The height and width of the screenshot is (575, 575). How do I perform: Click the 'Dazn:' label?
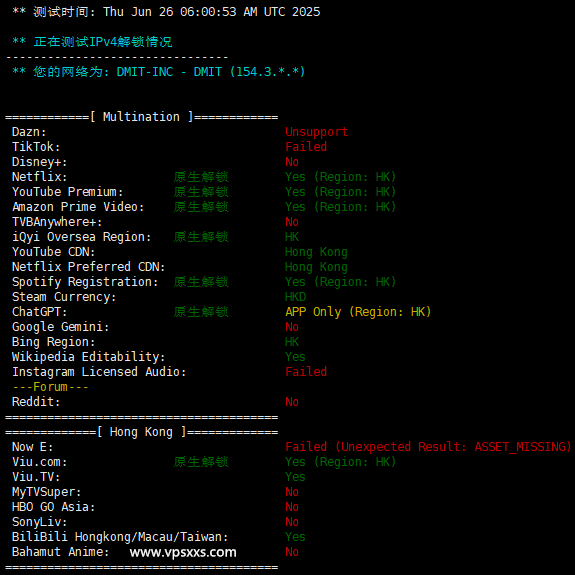click(29, 132)
